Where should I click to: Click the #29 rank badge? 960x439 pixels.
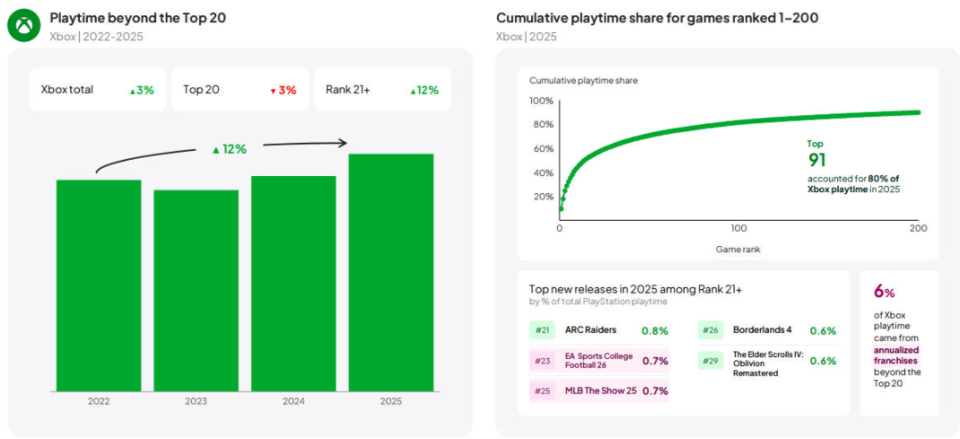click(x=711, y=360)
